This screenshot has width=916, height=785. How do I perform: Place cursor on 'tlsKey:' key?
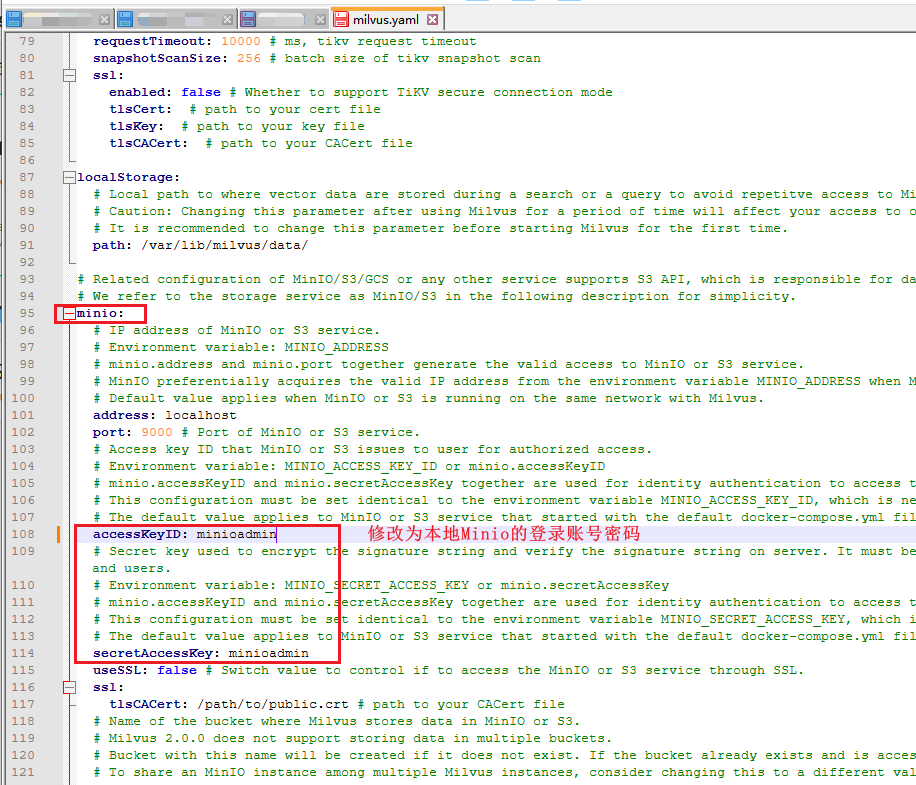pos(136,126)
